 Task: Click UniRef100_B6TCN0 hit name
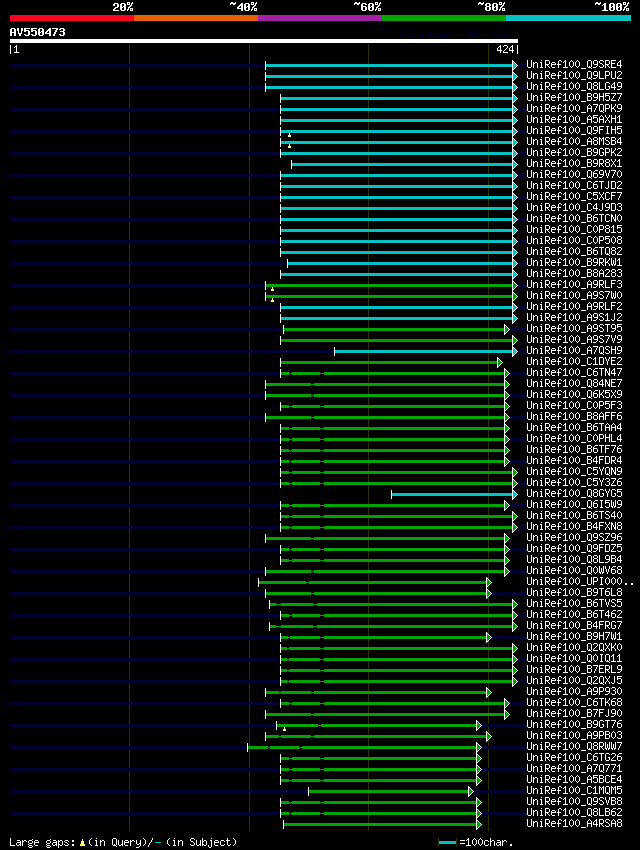[574, 218]
